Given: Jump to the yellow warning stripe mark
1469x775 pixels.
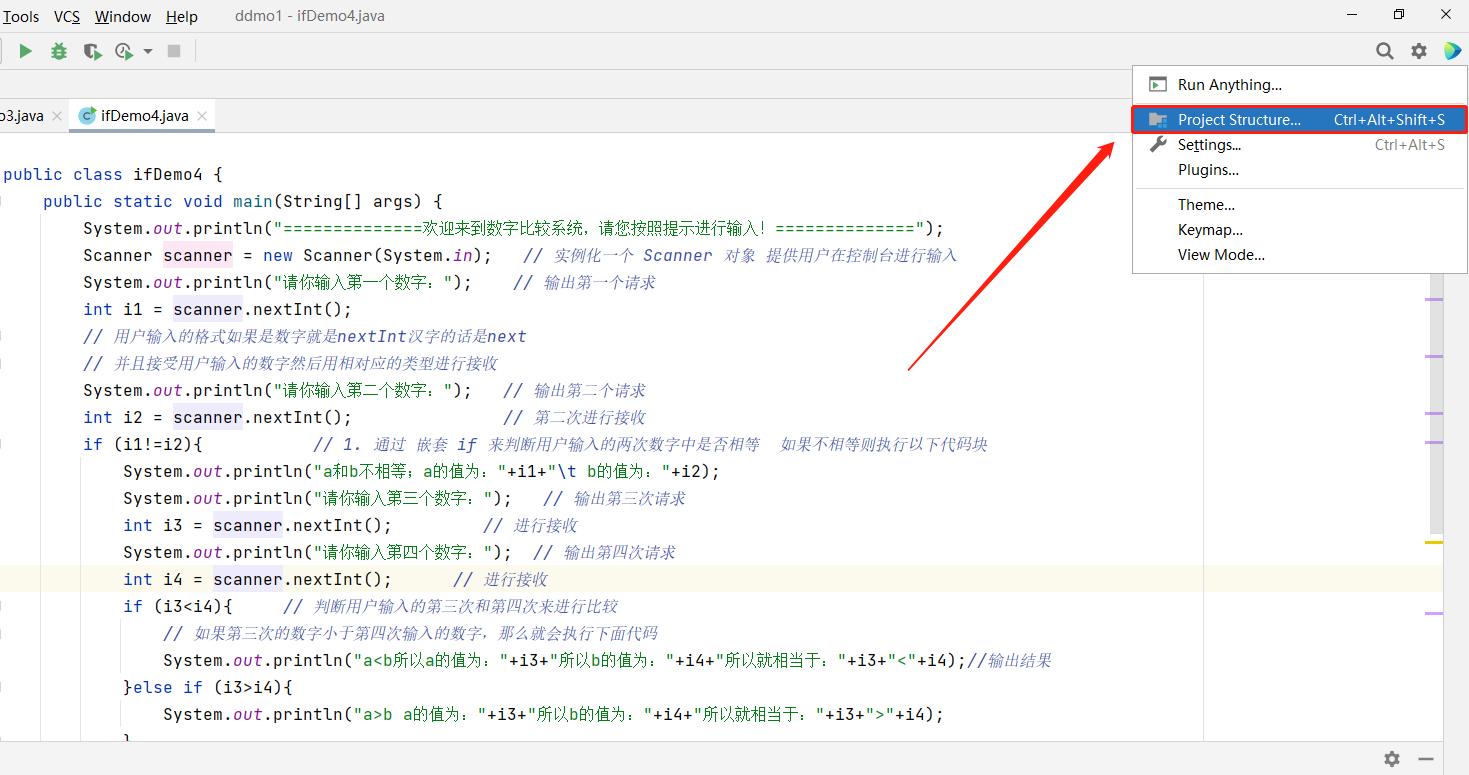Looking at the screenshot, I should coord(1434,542).
